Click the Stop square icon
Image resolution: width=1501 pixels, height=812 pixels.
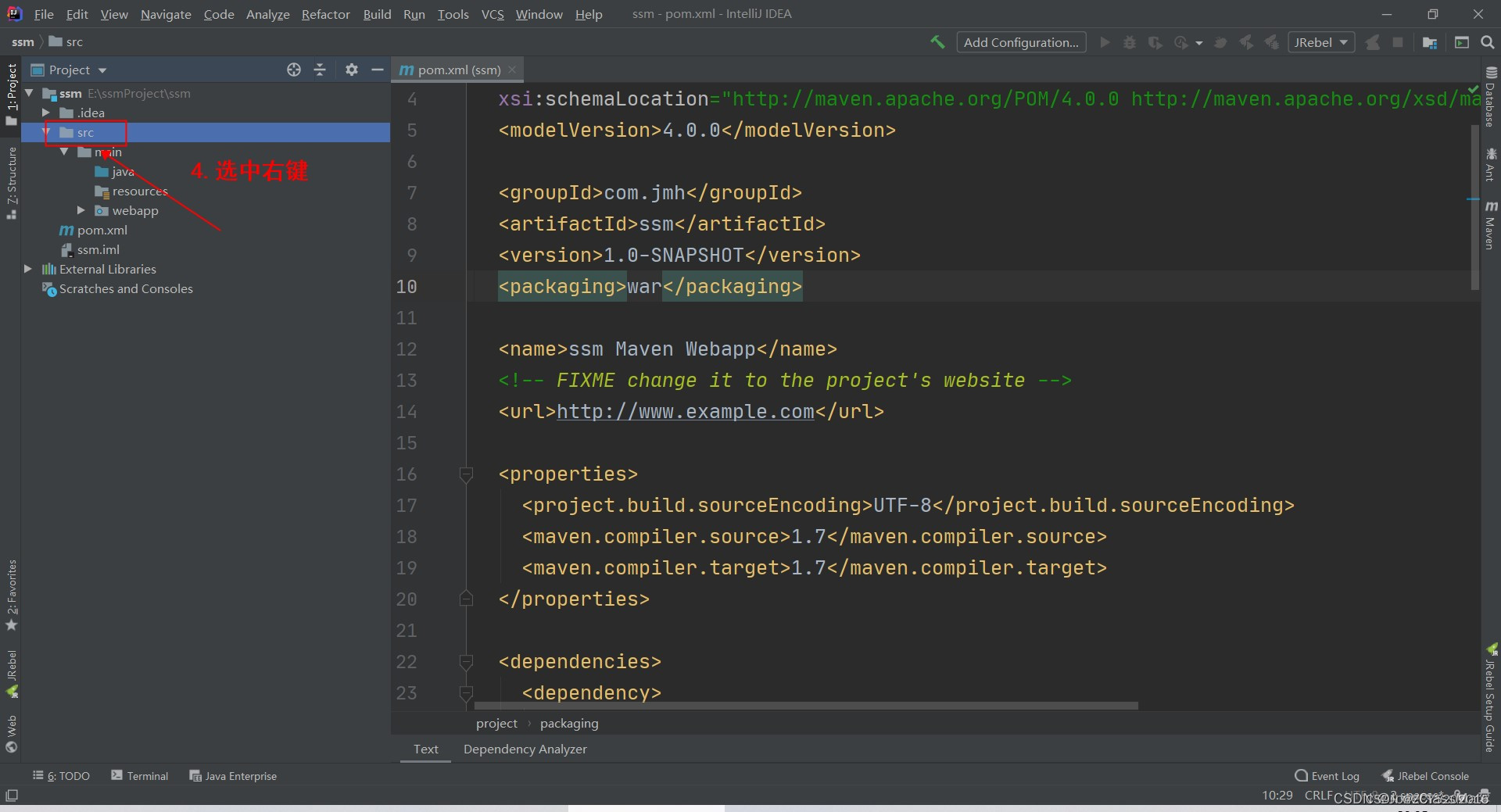tap(1398, 42)
